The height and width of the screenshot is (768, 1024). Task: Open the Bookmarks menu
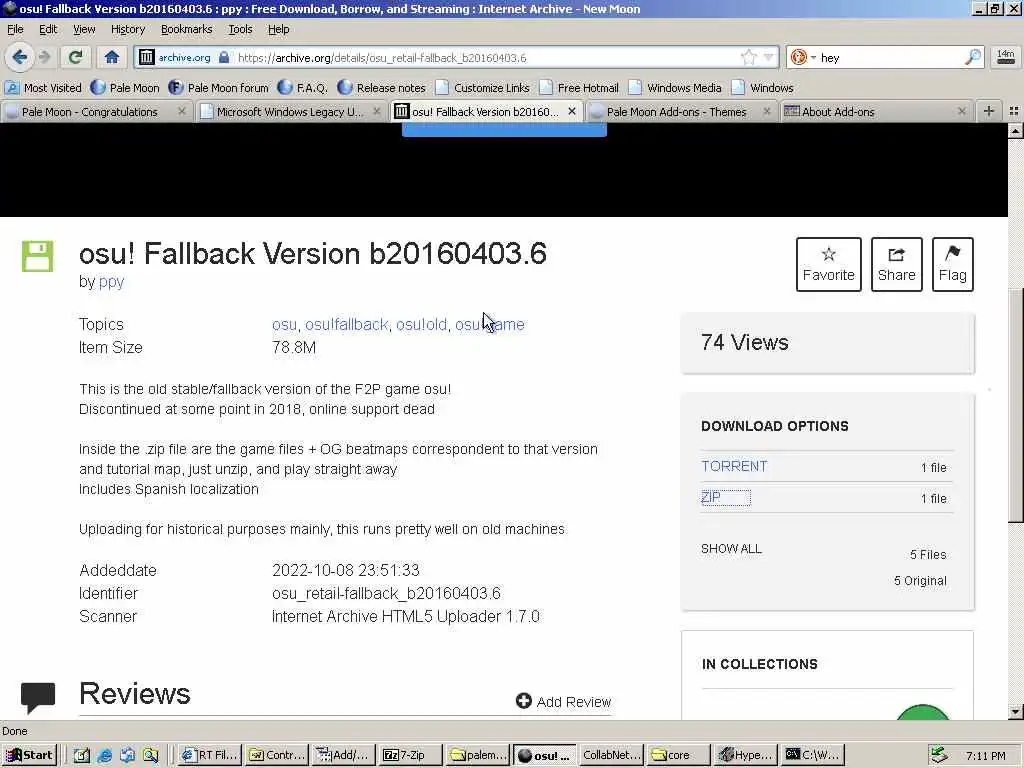point(187,29)
